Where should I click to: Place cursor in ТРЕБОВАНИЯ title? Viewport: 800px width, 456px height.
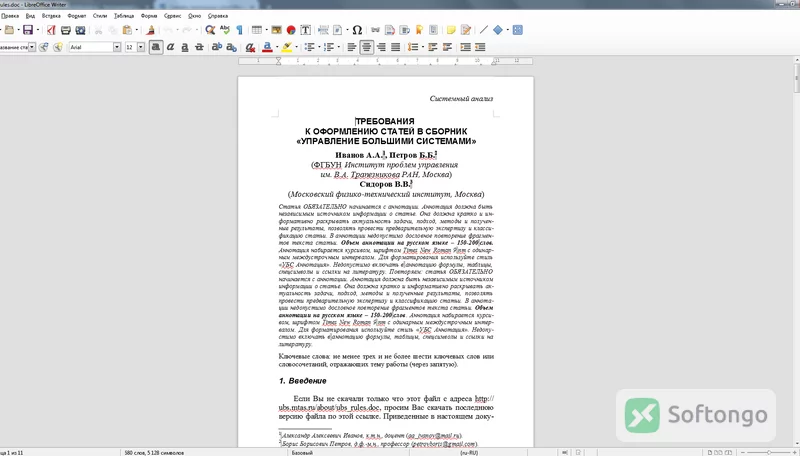(385, 121)
